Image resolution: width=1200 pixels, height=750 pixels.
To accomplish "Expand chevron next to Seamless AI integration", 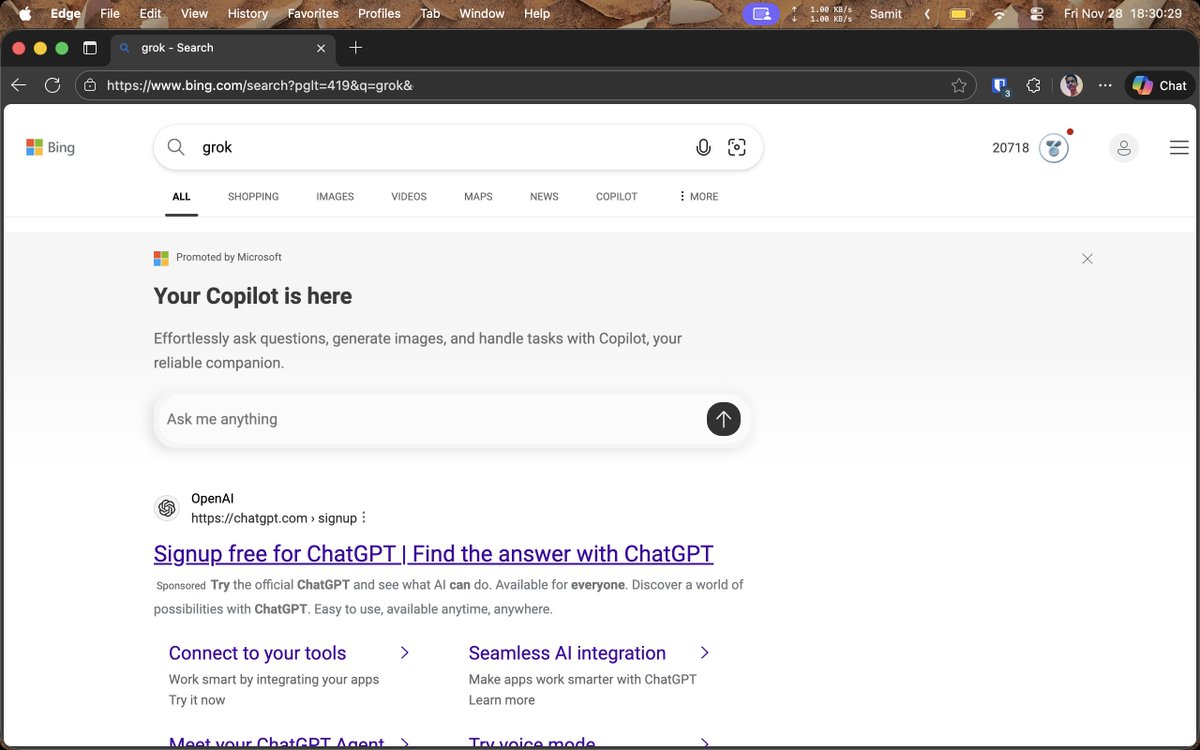I will tap(704, 653).
